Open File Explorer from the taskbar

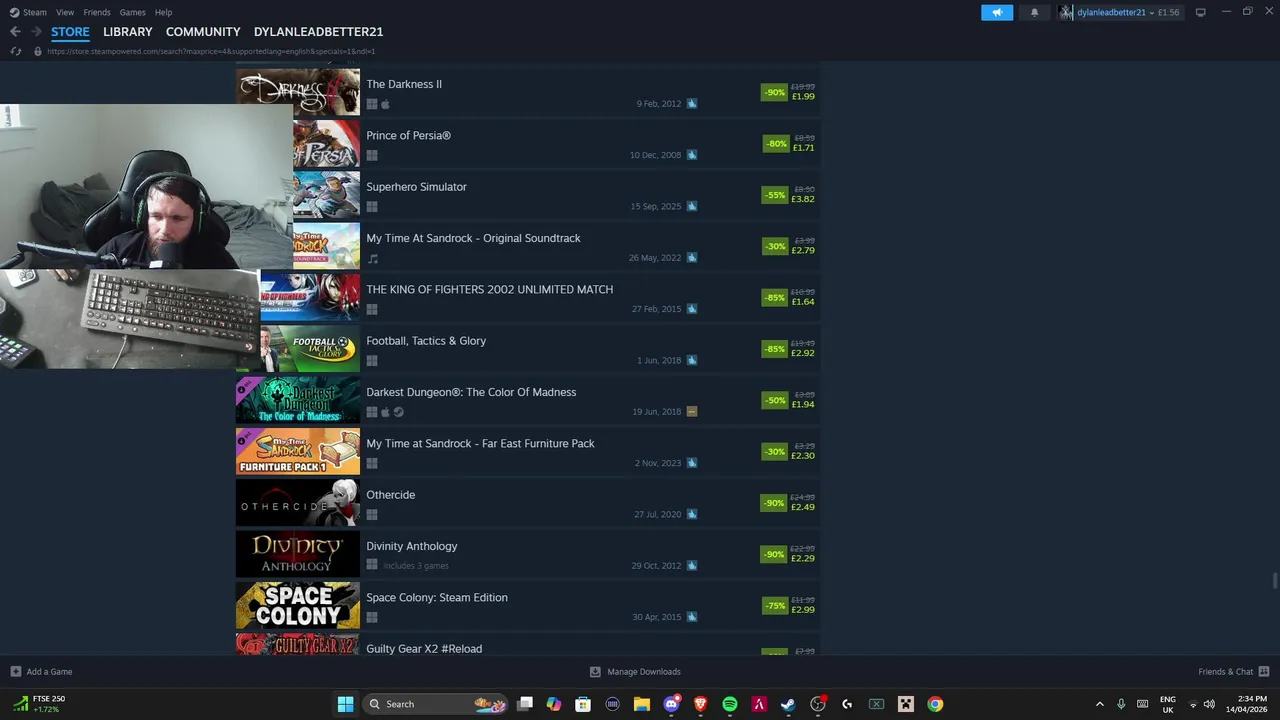point(642,704)
